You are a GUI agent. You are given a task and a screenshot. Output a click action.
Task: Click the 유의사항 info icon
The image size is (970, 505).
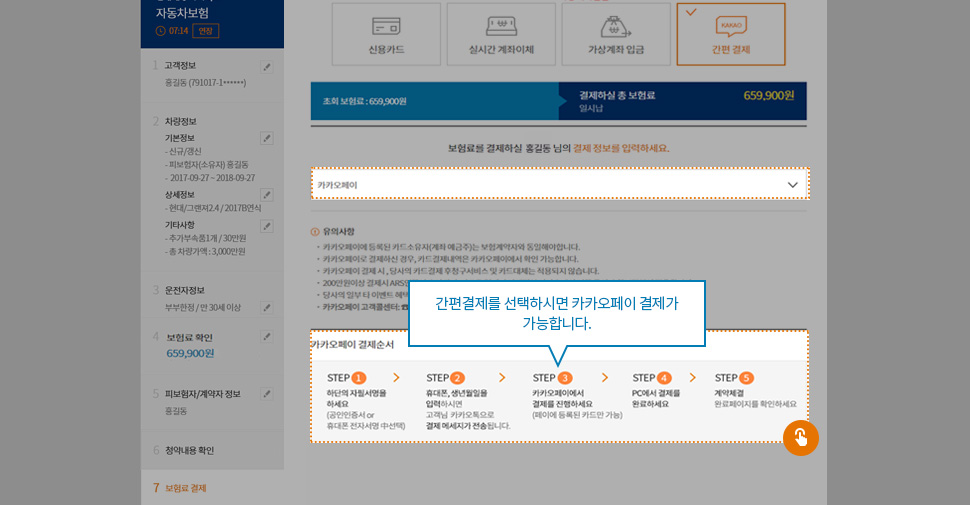pyautogui.click(x=315, y=231)
